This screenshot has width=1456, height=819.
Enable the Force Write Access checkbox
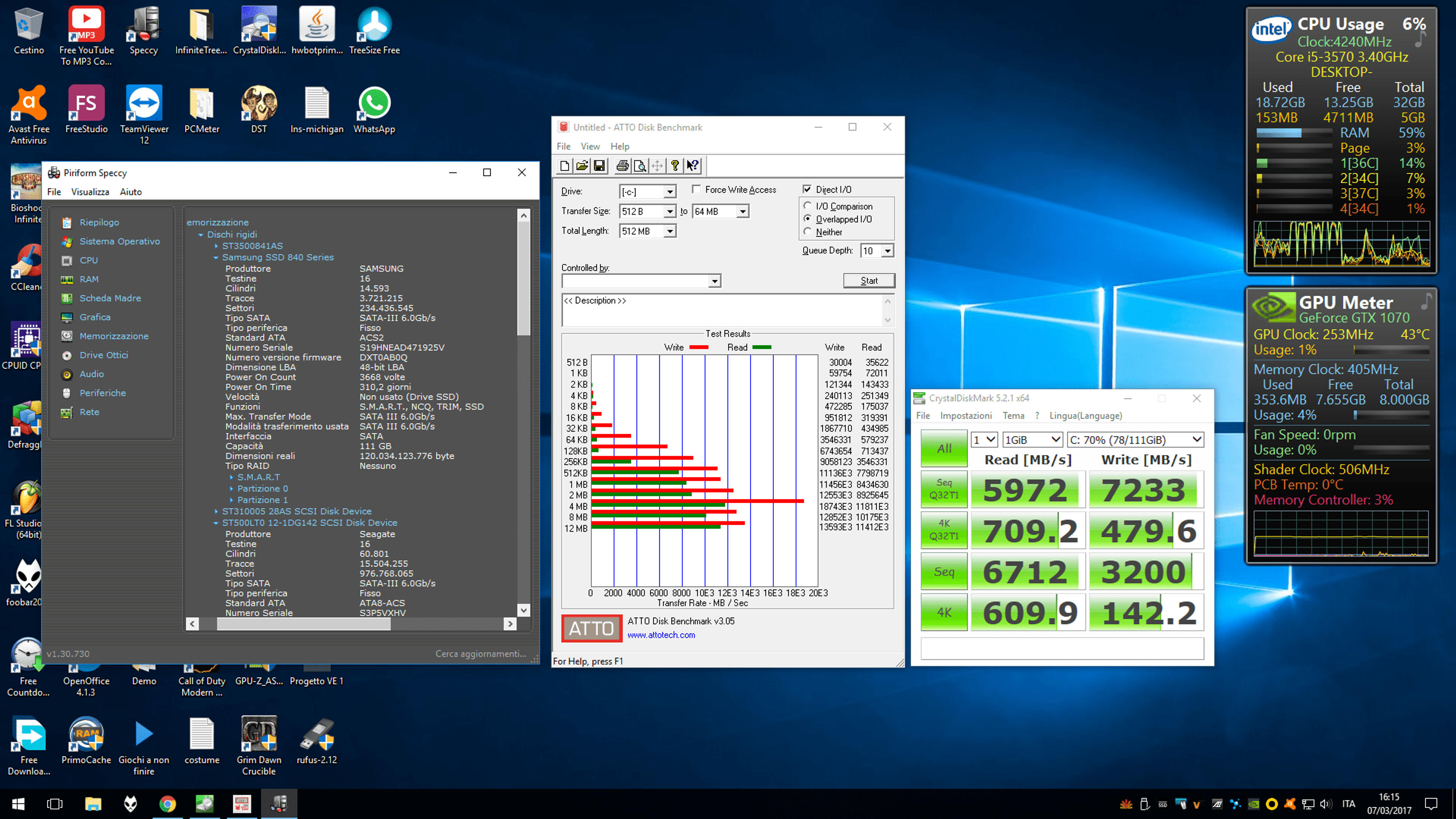click(x=697, y=189)
